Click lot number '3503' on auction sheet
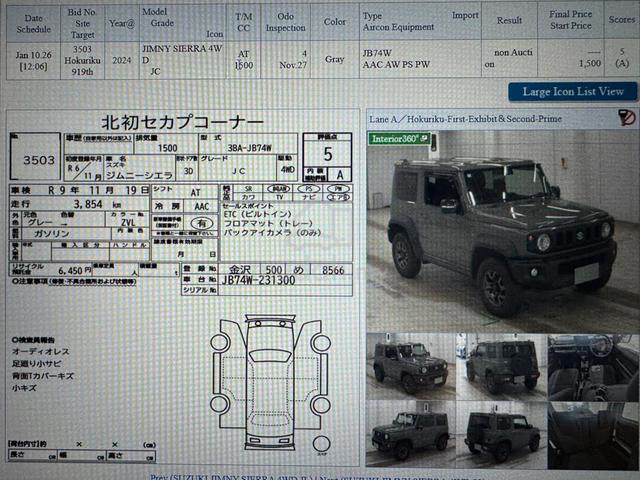 (39, 160)
